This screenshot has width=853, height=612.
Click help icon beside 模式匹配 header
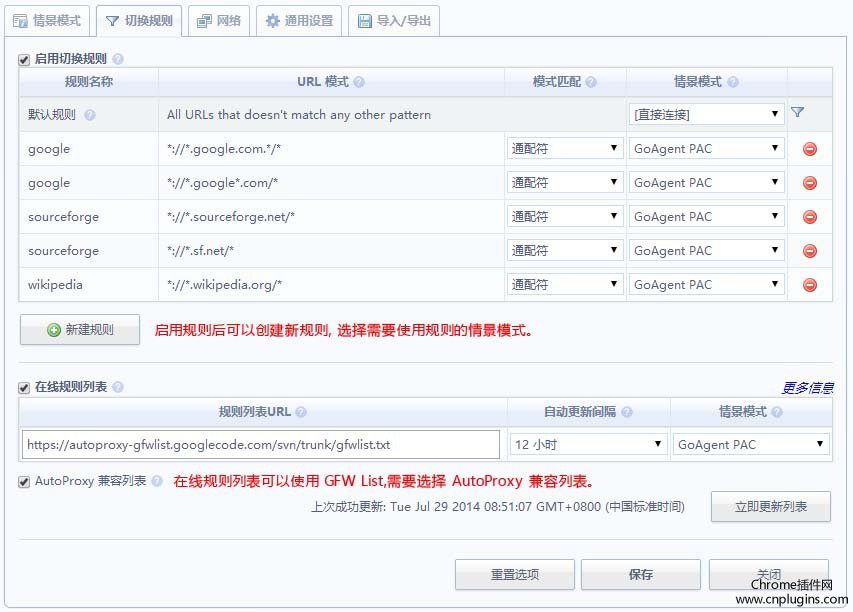coord(590,82)
